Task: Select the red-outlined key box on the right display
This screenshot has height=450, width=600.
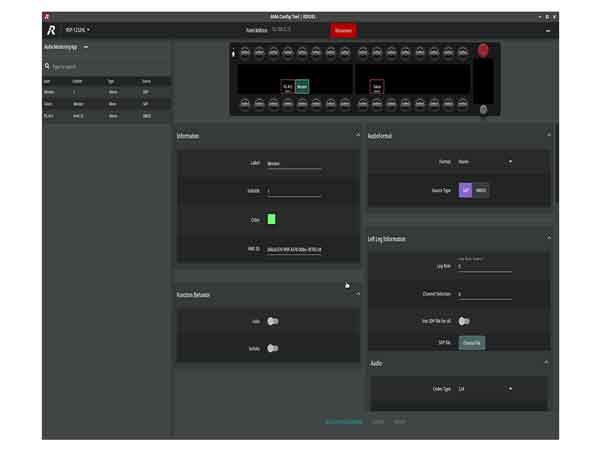Action: (x=377, y=87)
